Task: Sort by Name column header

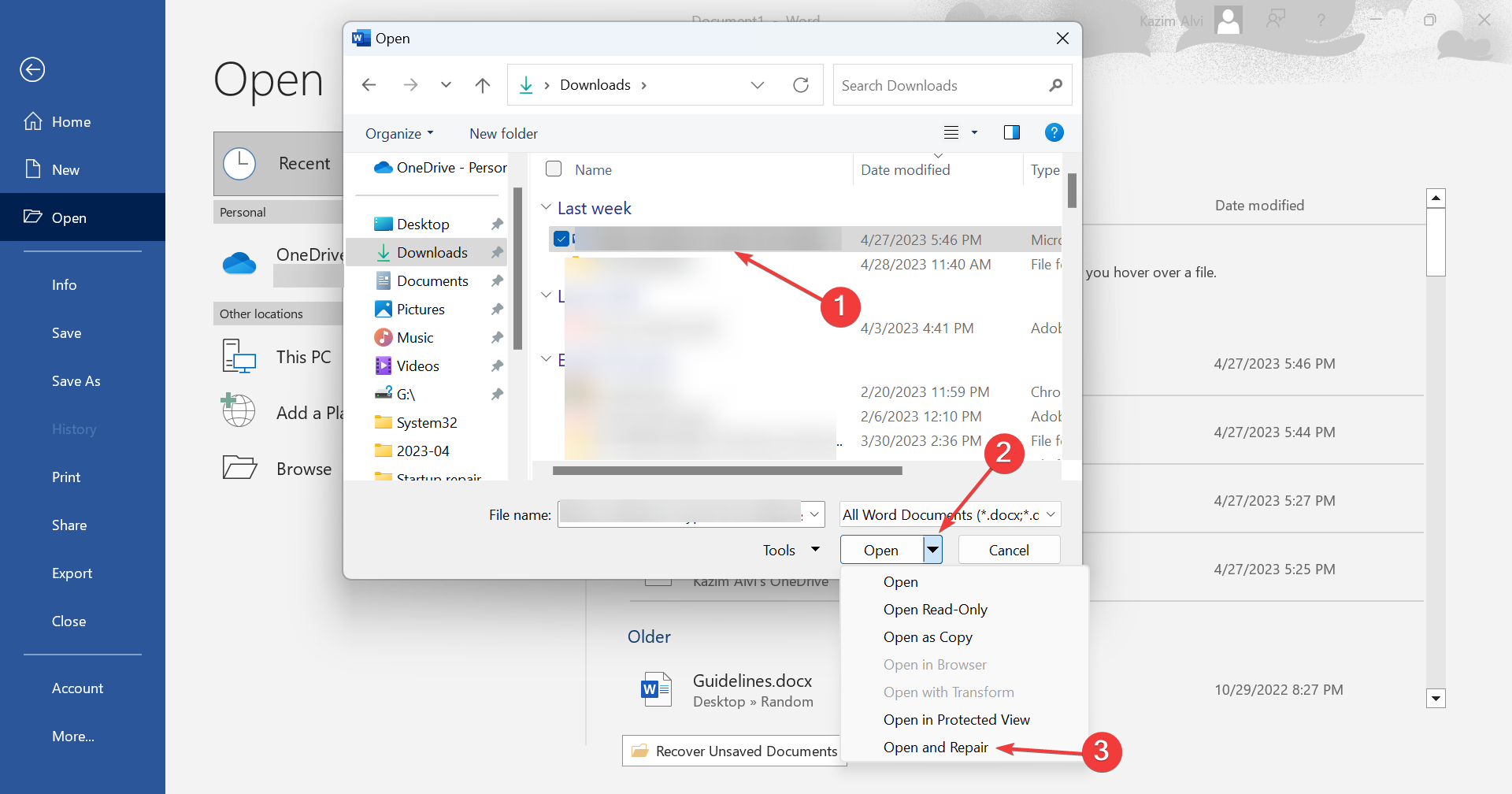Action: click(x=593, y=169)
